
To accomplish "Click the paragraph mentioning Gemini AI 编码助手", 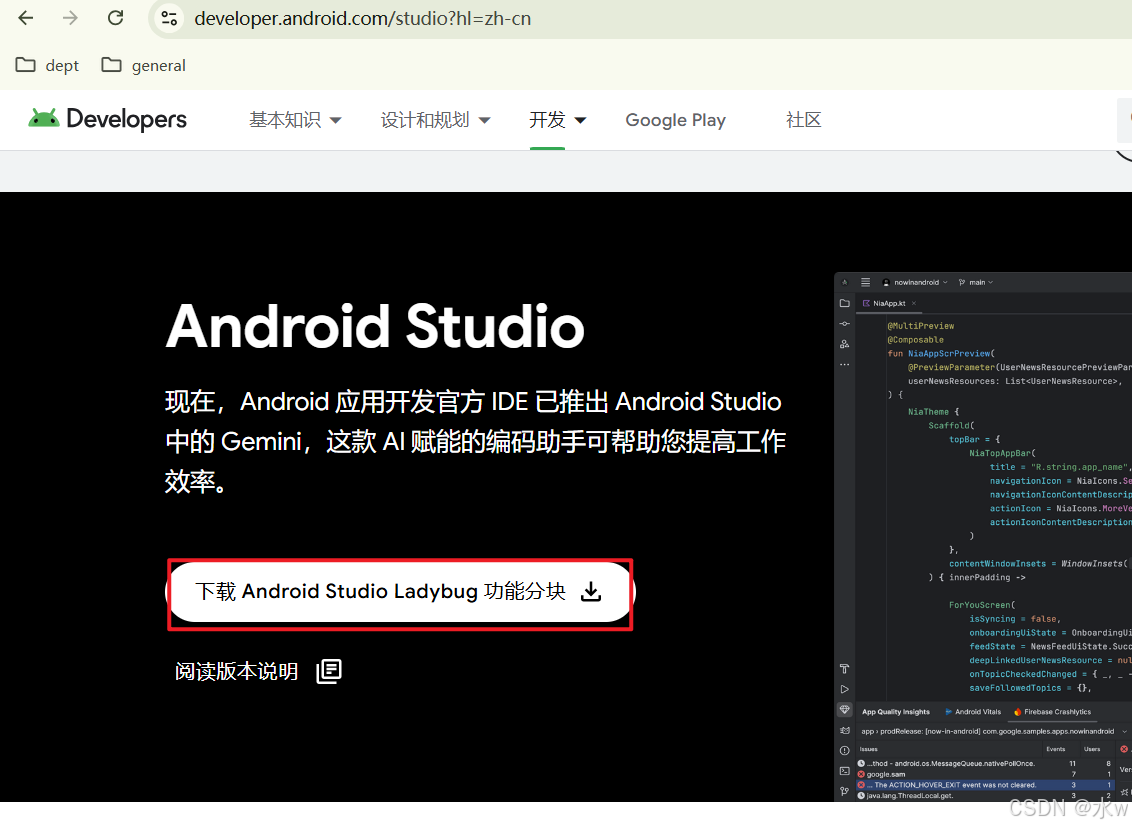I will (475, 441).
